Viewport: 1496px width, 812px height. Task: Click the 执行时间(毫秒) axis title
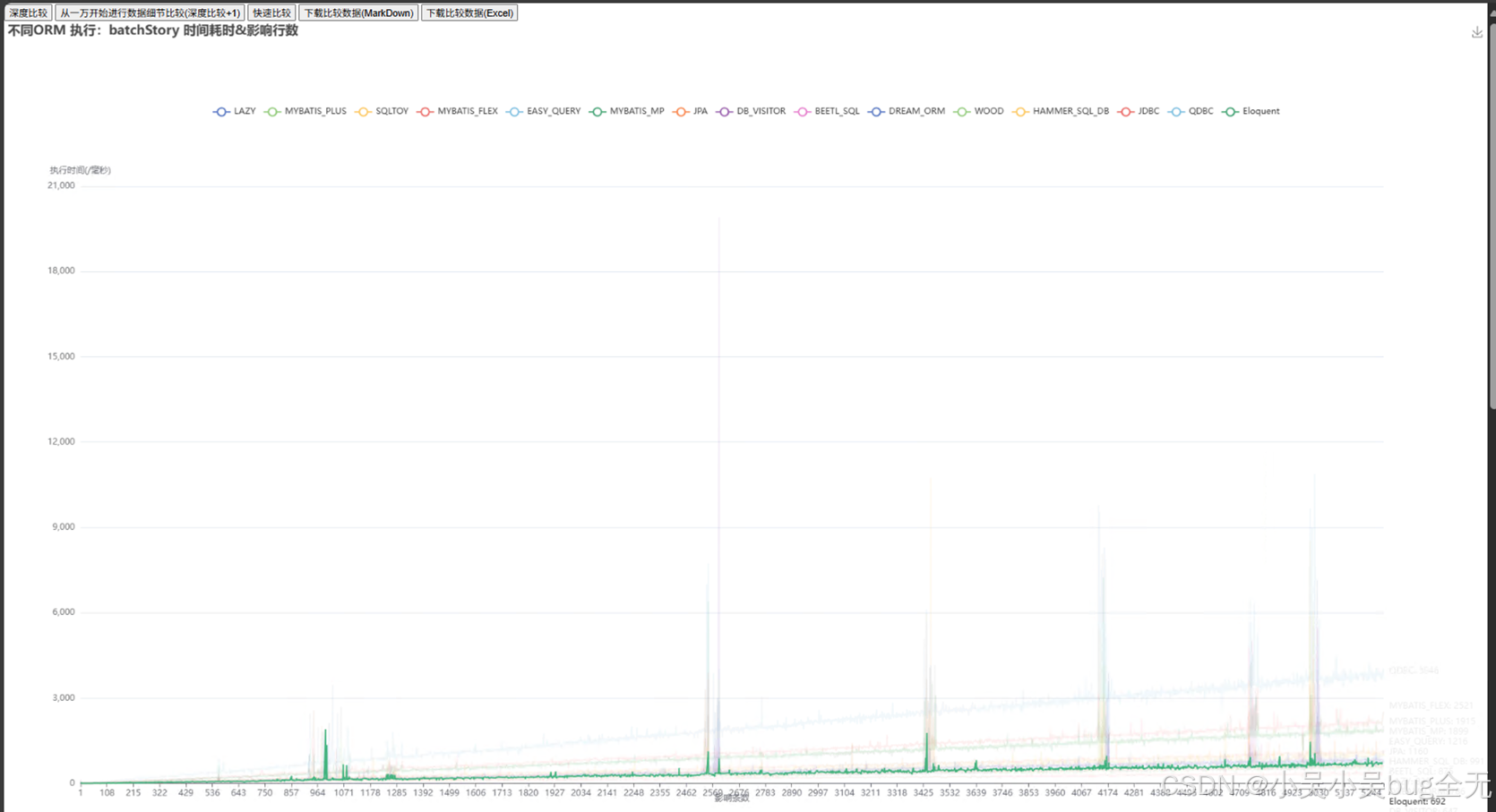[x=80, y=170]
